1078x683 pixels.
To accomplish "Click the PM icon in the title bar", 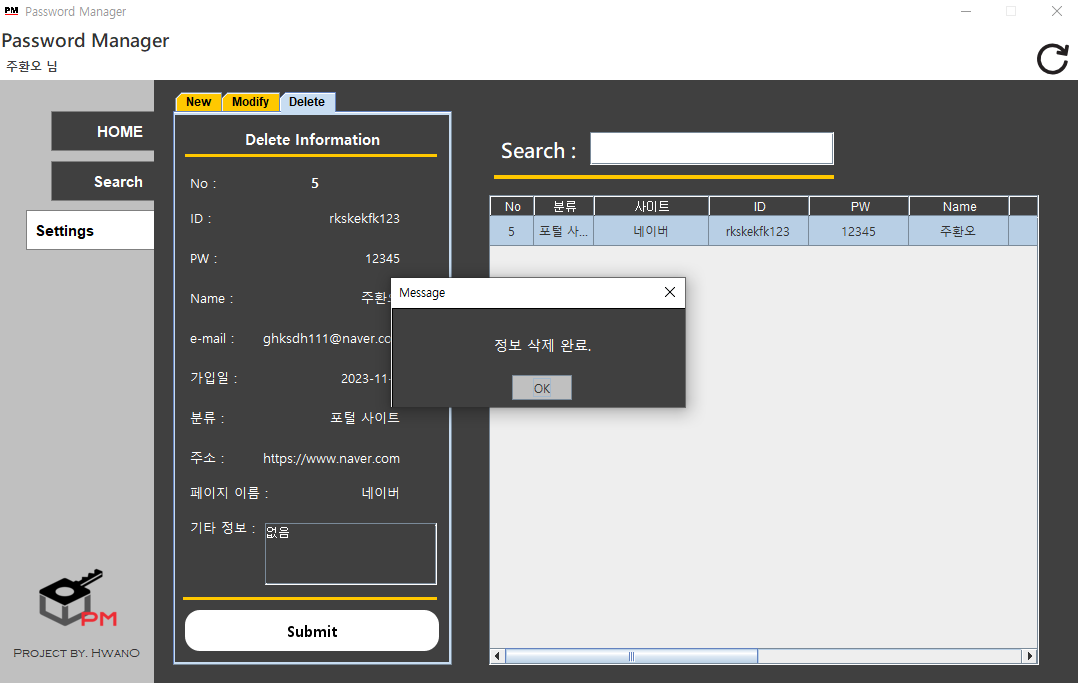I will tap(13, 11).
